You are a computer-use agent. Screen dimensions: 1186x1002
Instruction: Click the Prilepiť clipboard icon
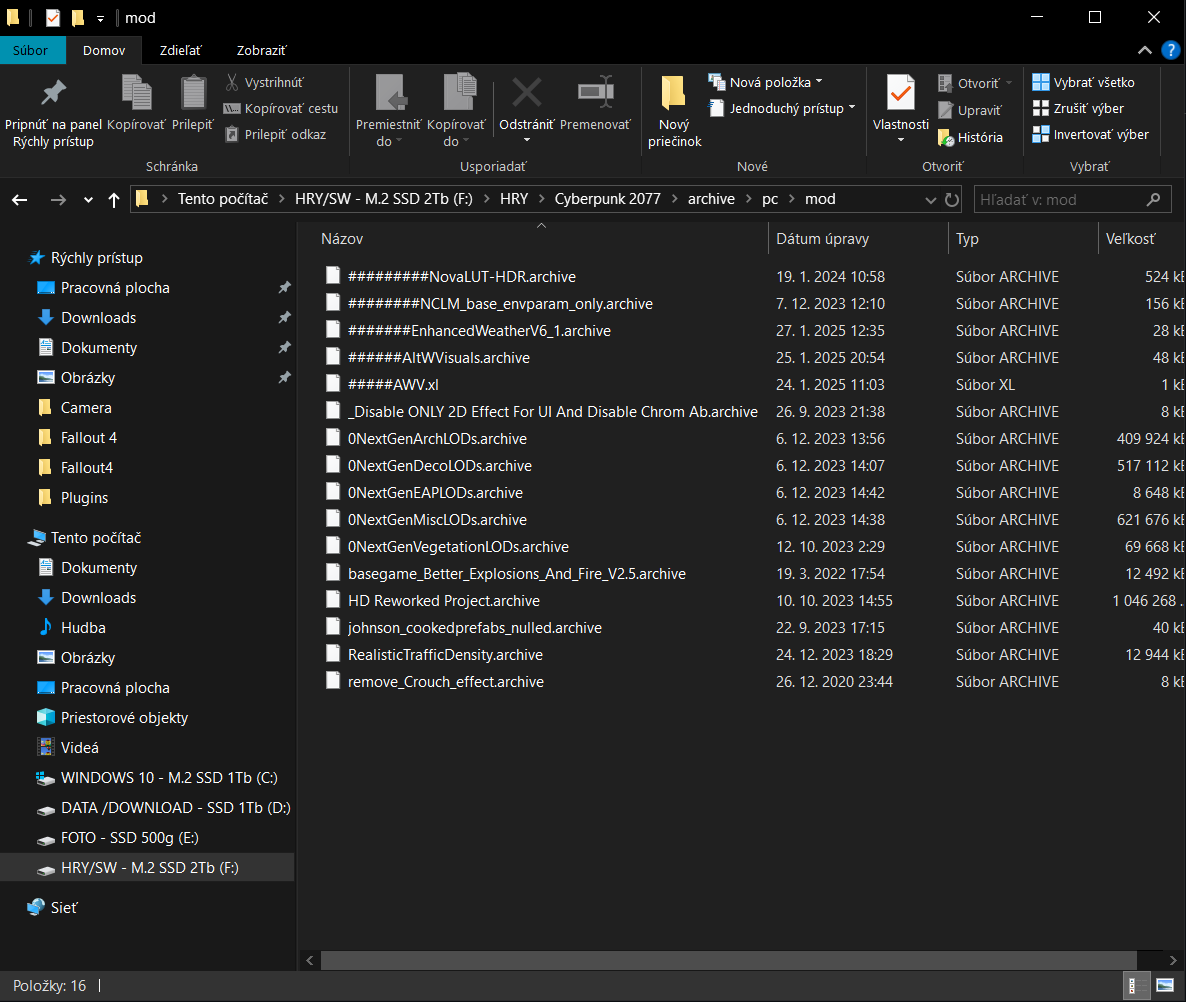click(193, 93)
